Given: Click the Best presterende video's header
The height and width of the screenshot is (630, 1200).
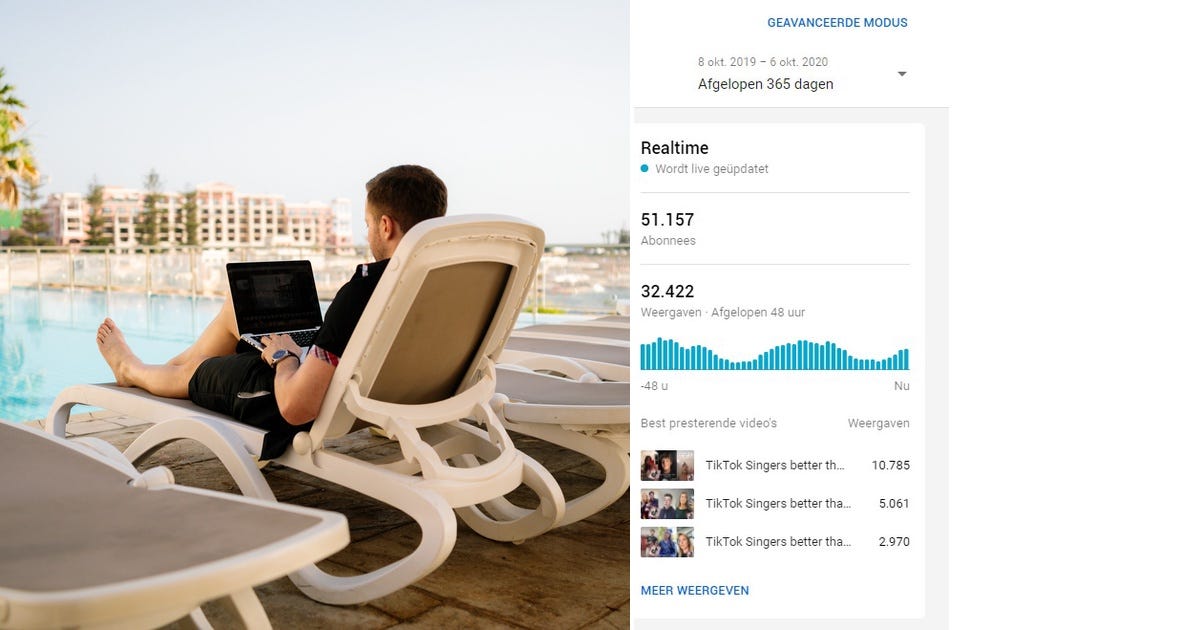Looking at the screenshot, I should point(709,423).
